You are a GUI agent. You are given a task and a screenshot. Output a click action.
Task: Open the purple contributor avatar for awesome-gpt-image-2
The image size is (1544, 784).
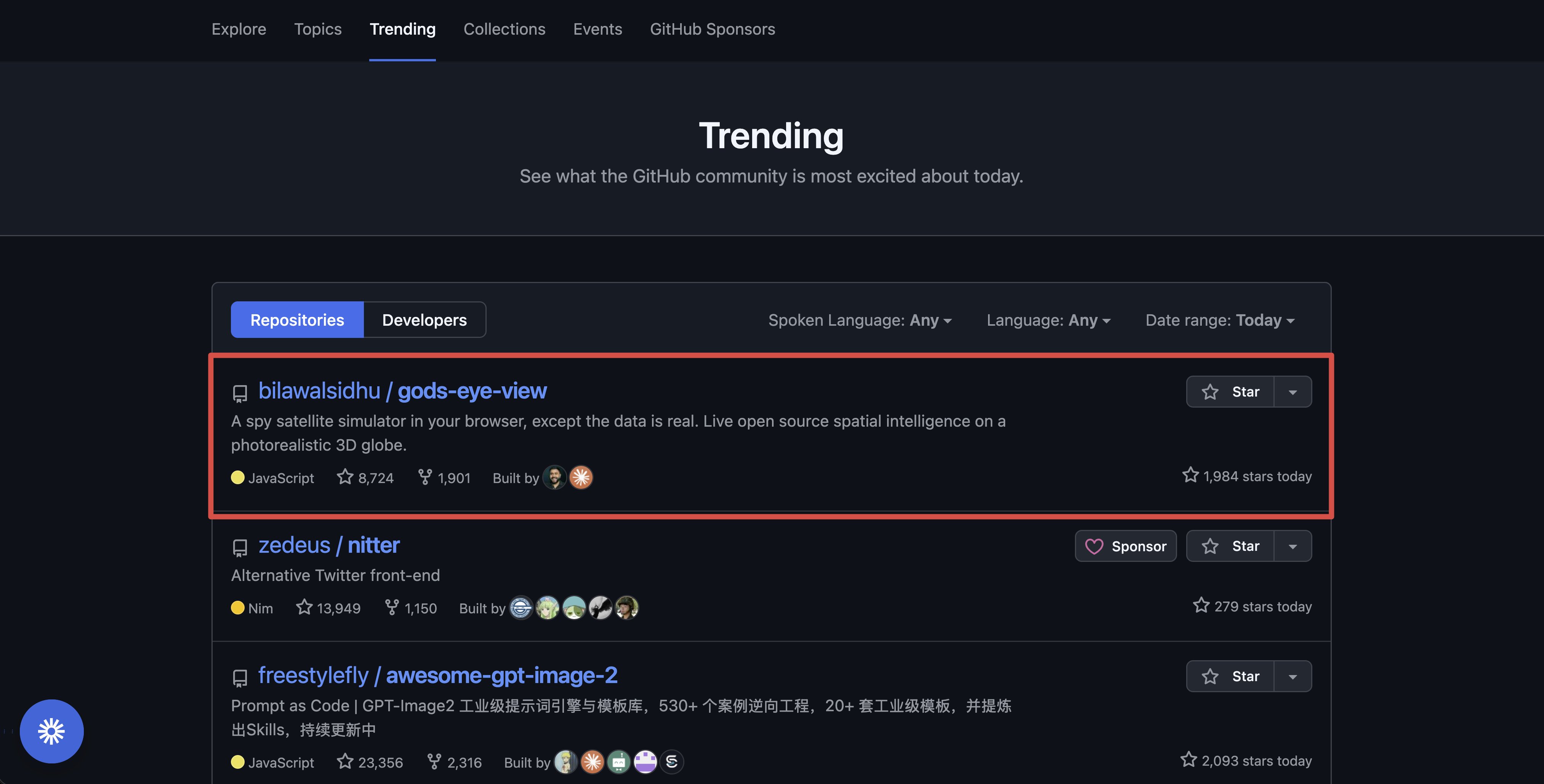tap(645, 762)
